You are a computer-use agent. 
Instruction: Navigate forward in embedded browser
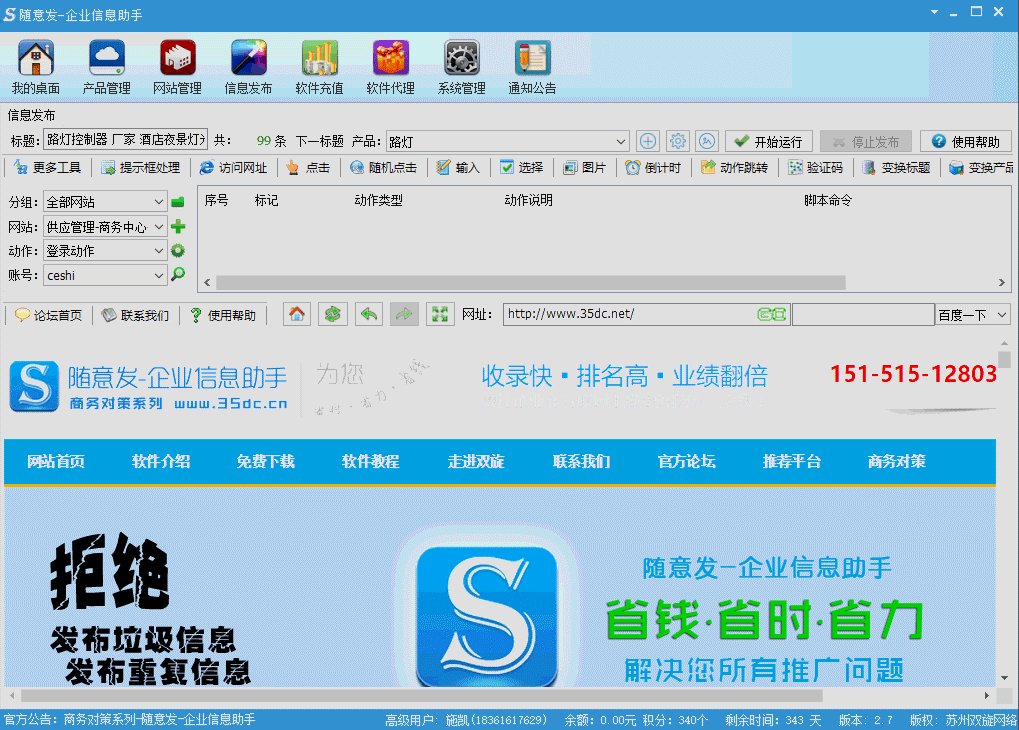pyautogui.click(x=404, y=315)
